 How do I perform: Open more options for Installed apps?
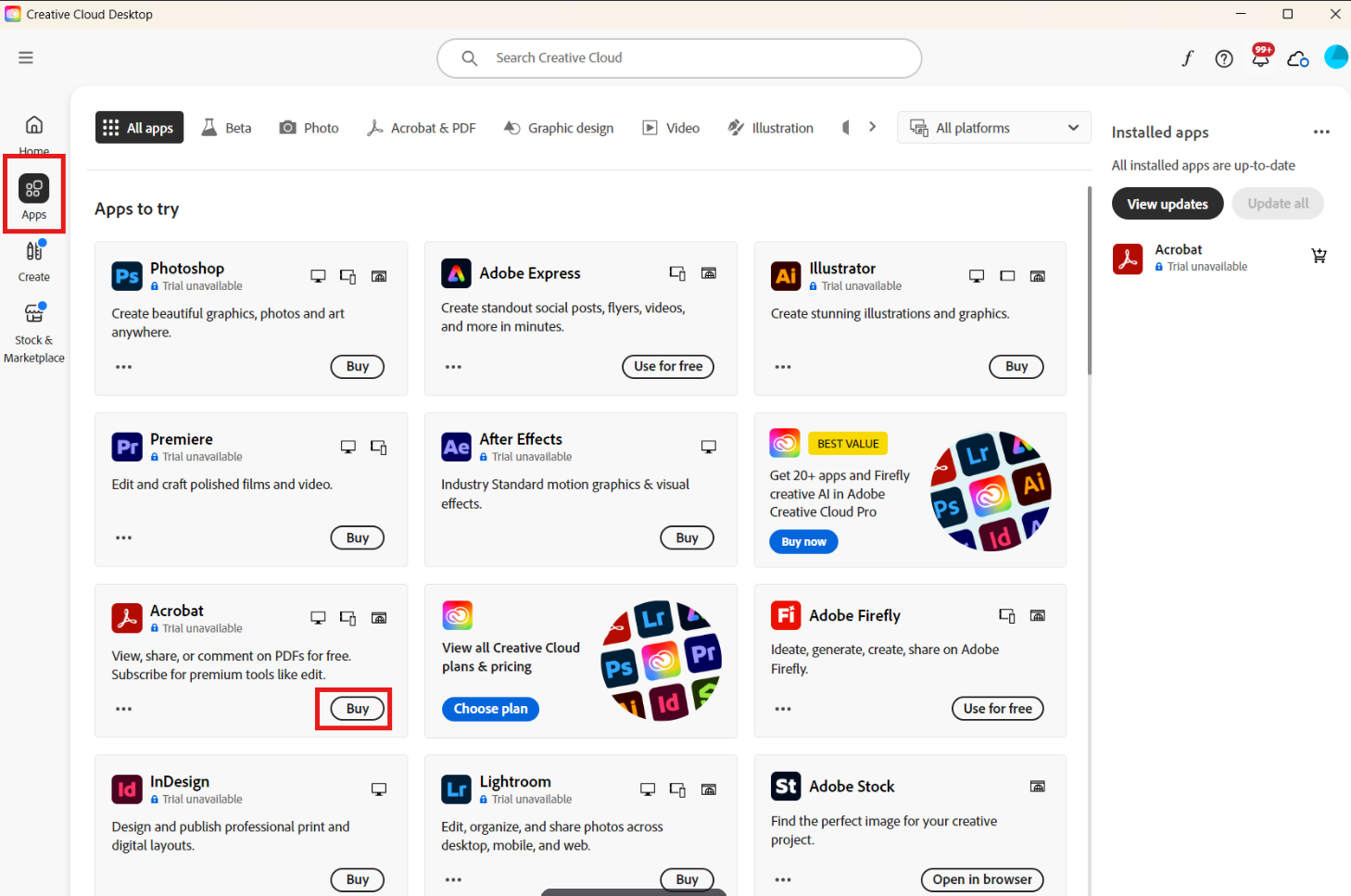(x=1321, y=133)
